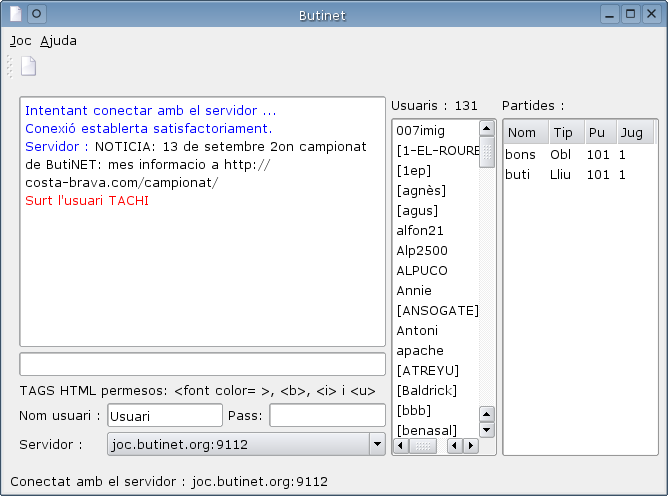This screenshot has height=496, width=668.
Task: Click the horizontal scrollbar thumb of user list
Action: click(423, 446)
